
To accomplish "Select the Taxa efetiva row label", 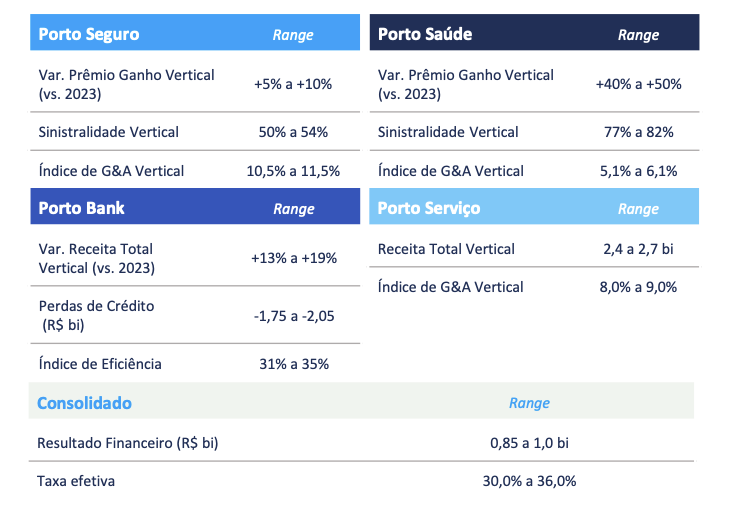I will (x=76, y=481).
